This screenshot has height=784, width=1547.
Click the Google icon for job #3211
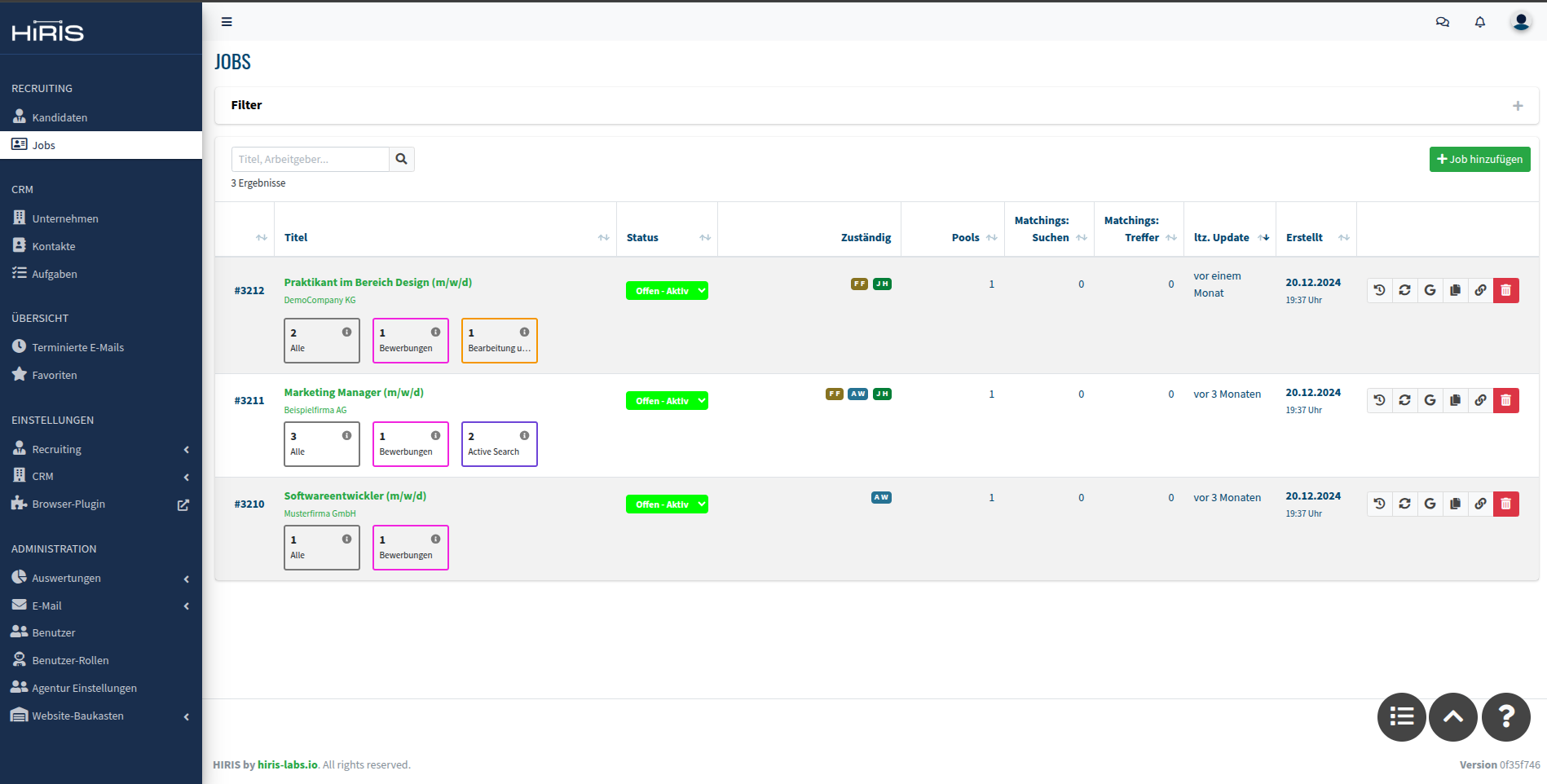(x=1430, y=400)
